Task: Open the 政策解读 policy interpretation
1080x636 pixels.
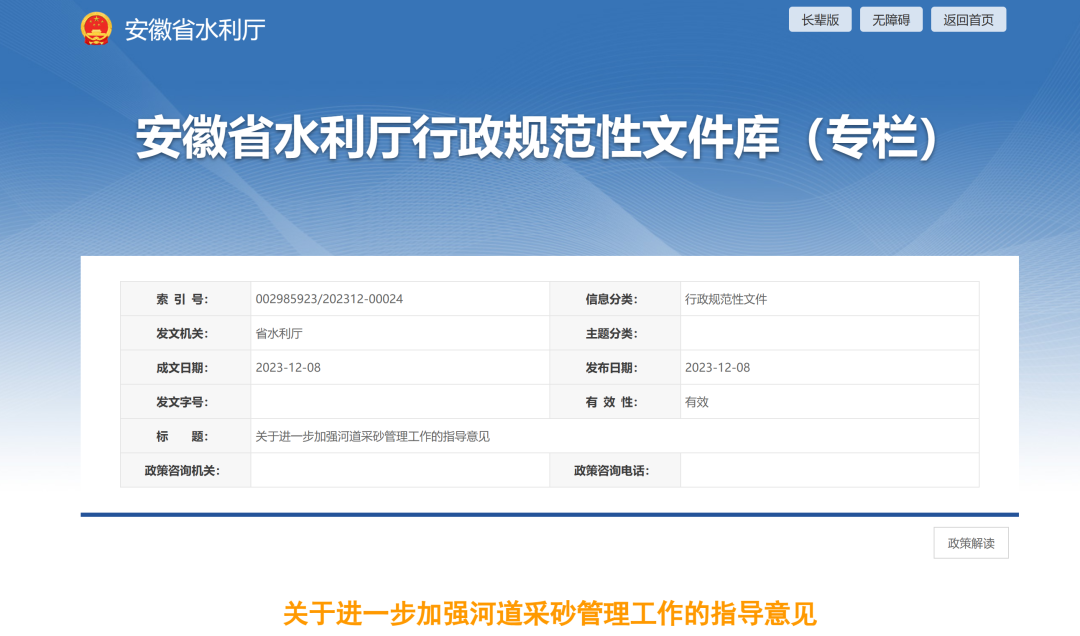Action: click(970, 543)
